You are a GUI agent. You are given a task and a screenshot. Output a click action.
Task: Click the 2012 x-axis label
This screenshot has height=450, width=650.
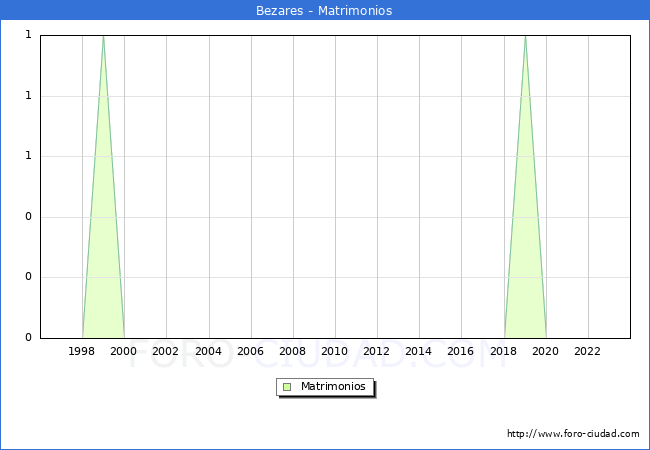coord(376,351)
